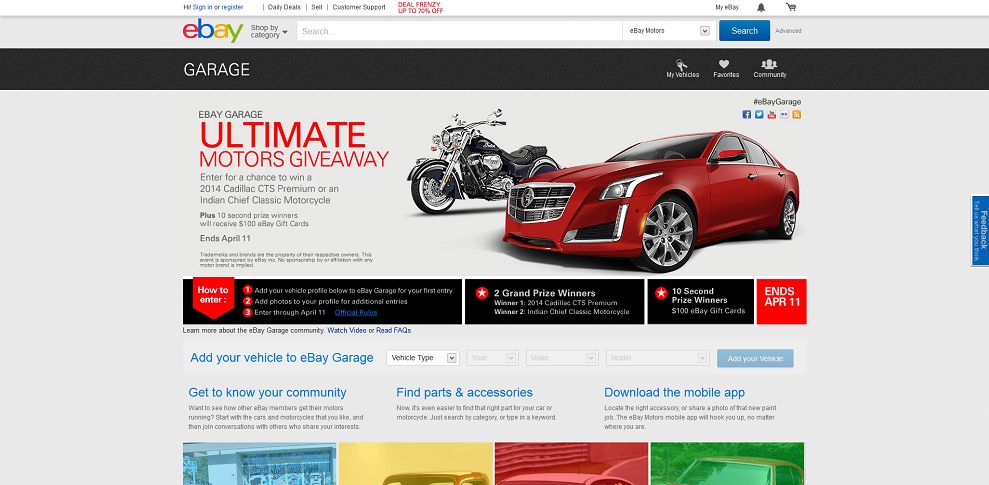Open the Feedback side tab
This screenshot has width=989, height=485.
[x=980, y=230]
